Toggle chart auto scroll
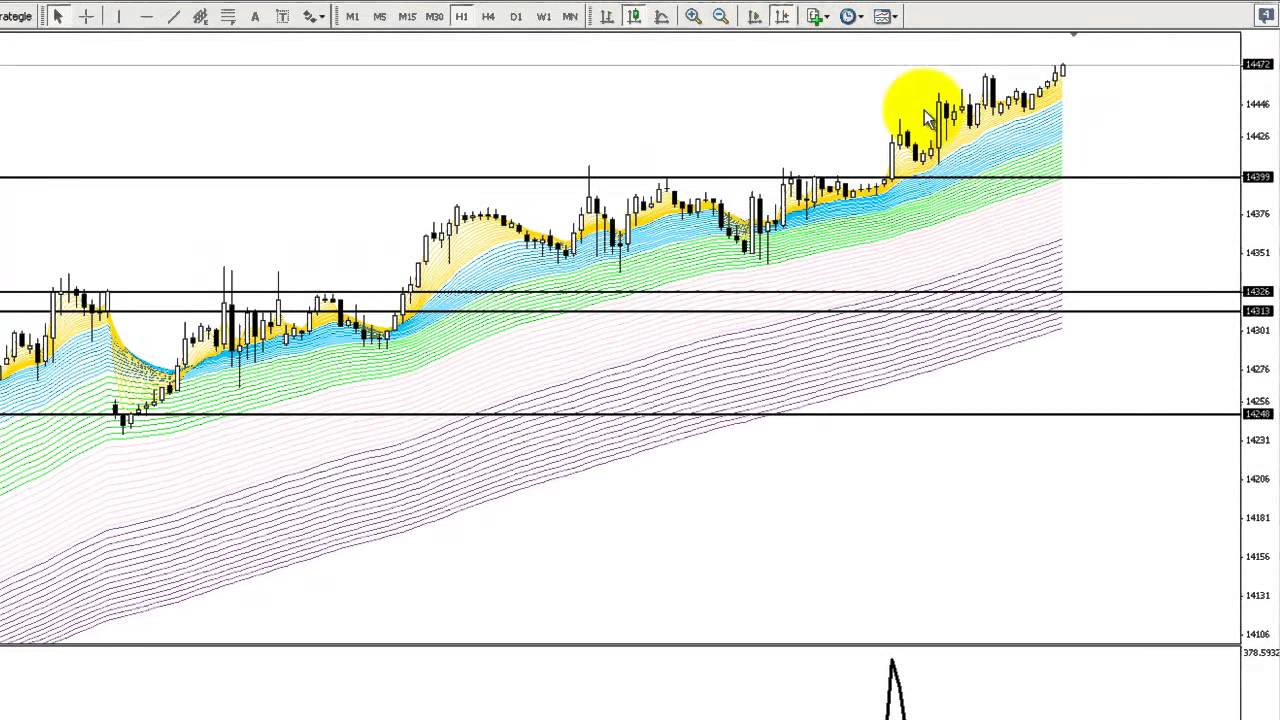Viewport: 1280px width, 720px height. 754,16
